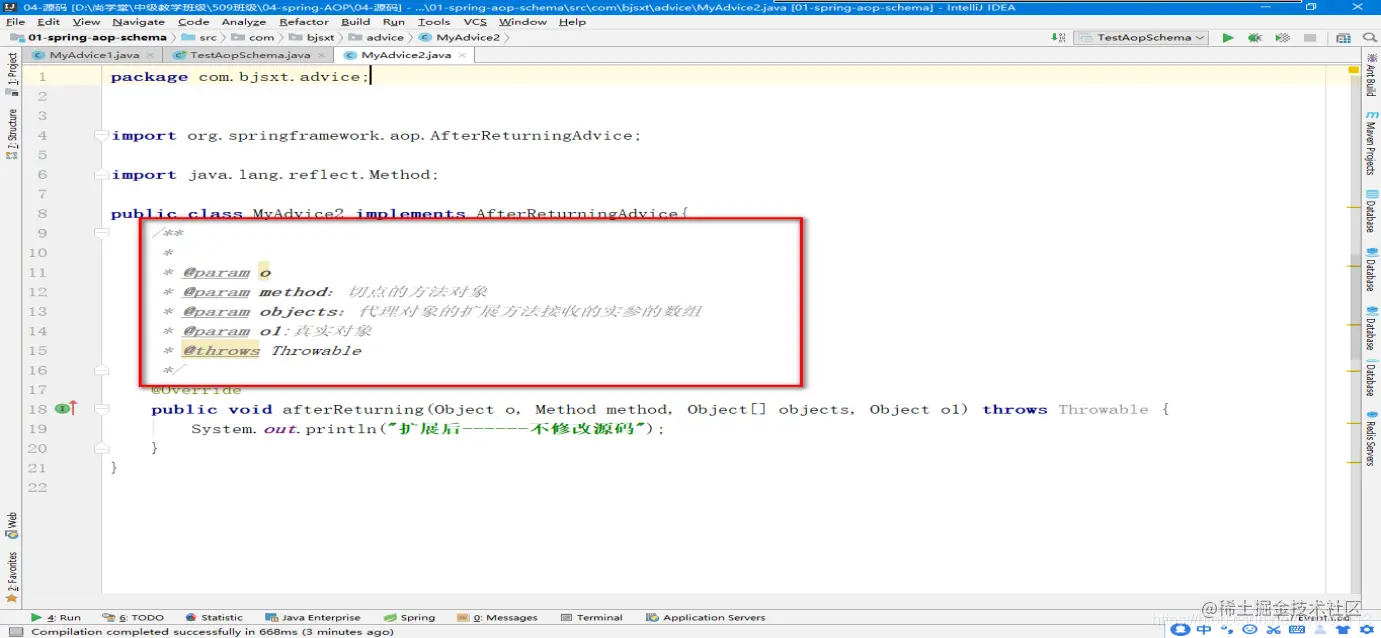
Task: Start debugging with the bug icon
Action: click(x=1254, y=38)
